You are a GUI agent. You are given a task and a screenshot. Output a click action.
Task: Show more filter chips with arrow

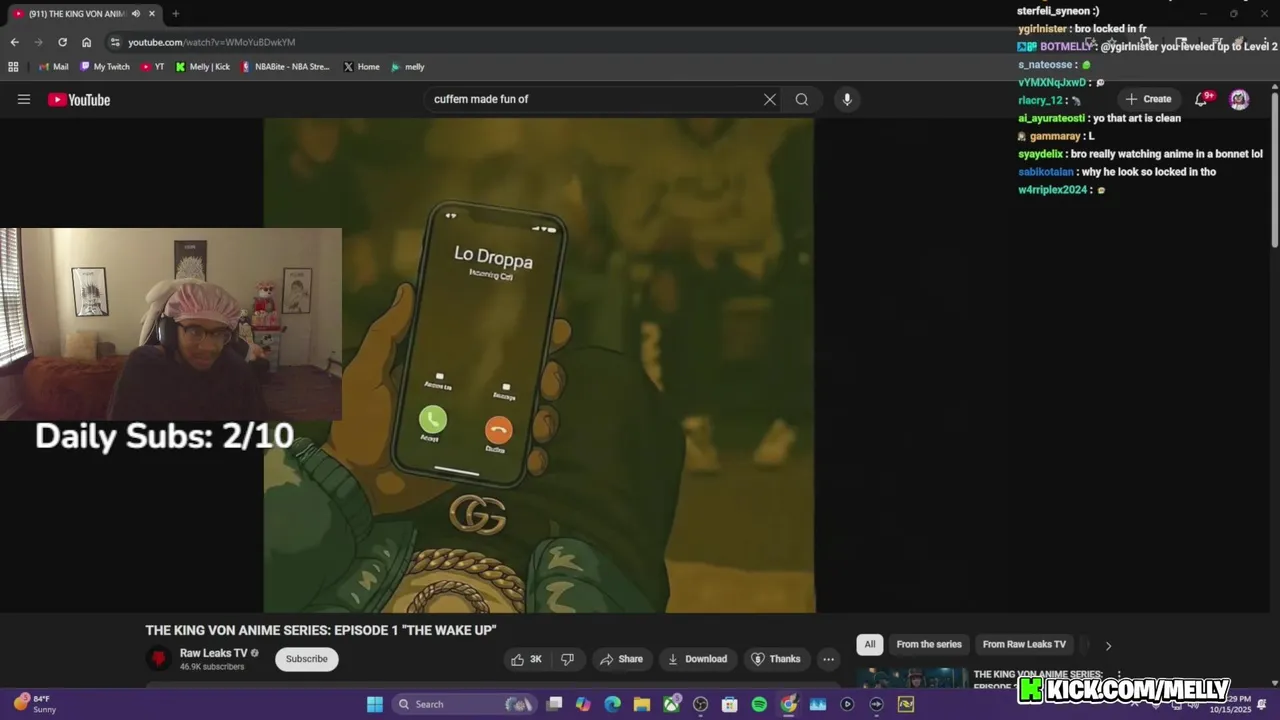click(1108, 646)
